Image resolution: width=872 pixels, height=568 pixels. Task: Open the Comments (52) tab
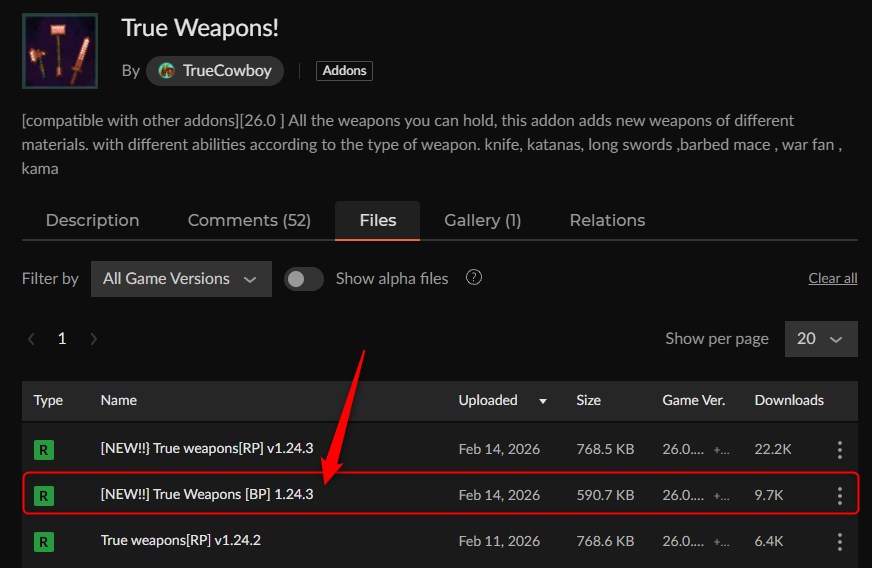[249, 220]
